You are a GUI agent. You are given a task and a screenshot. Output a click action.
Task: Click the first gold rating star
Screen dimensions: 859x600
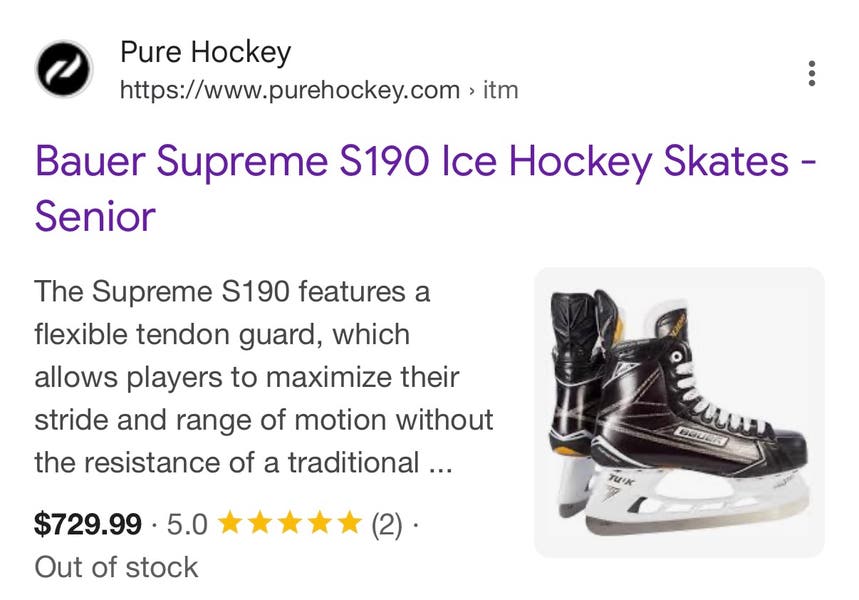coord(230,522)
